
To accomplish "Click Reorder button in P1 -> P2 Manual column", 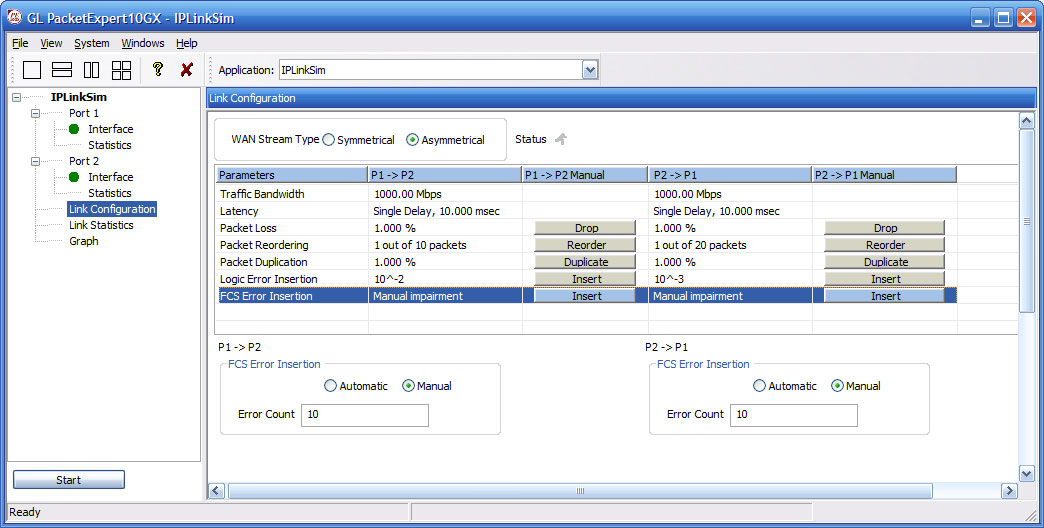I will point(586,245).
